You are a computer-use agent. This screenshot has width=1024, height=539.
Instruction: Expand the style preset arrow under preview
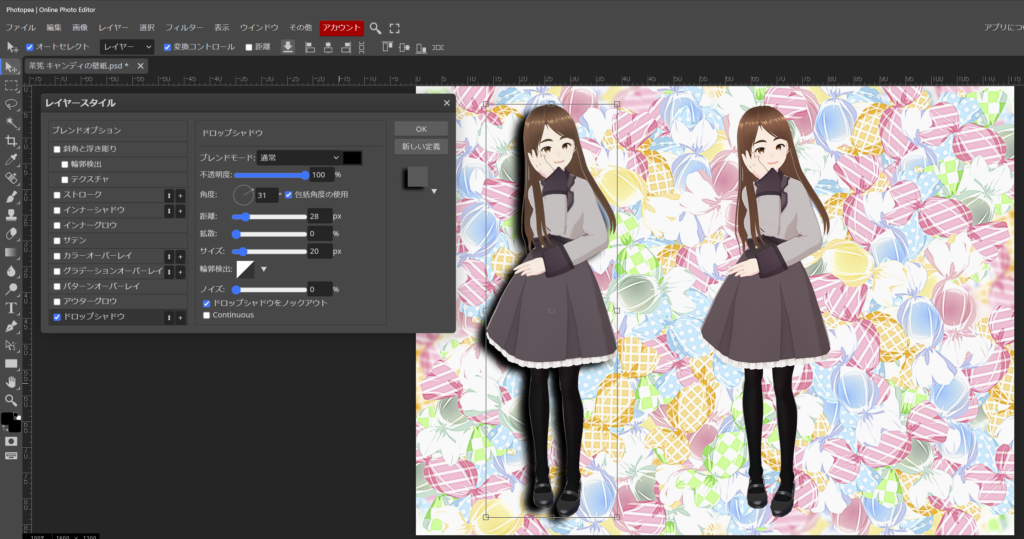coord(434,191)
